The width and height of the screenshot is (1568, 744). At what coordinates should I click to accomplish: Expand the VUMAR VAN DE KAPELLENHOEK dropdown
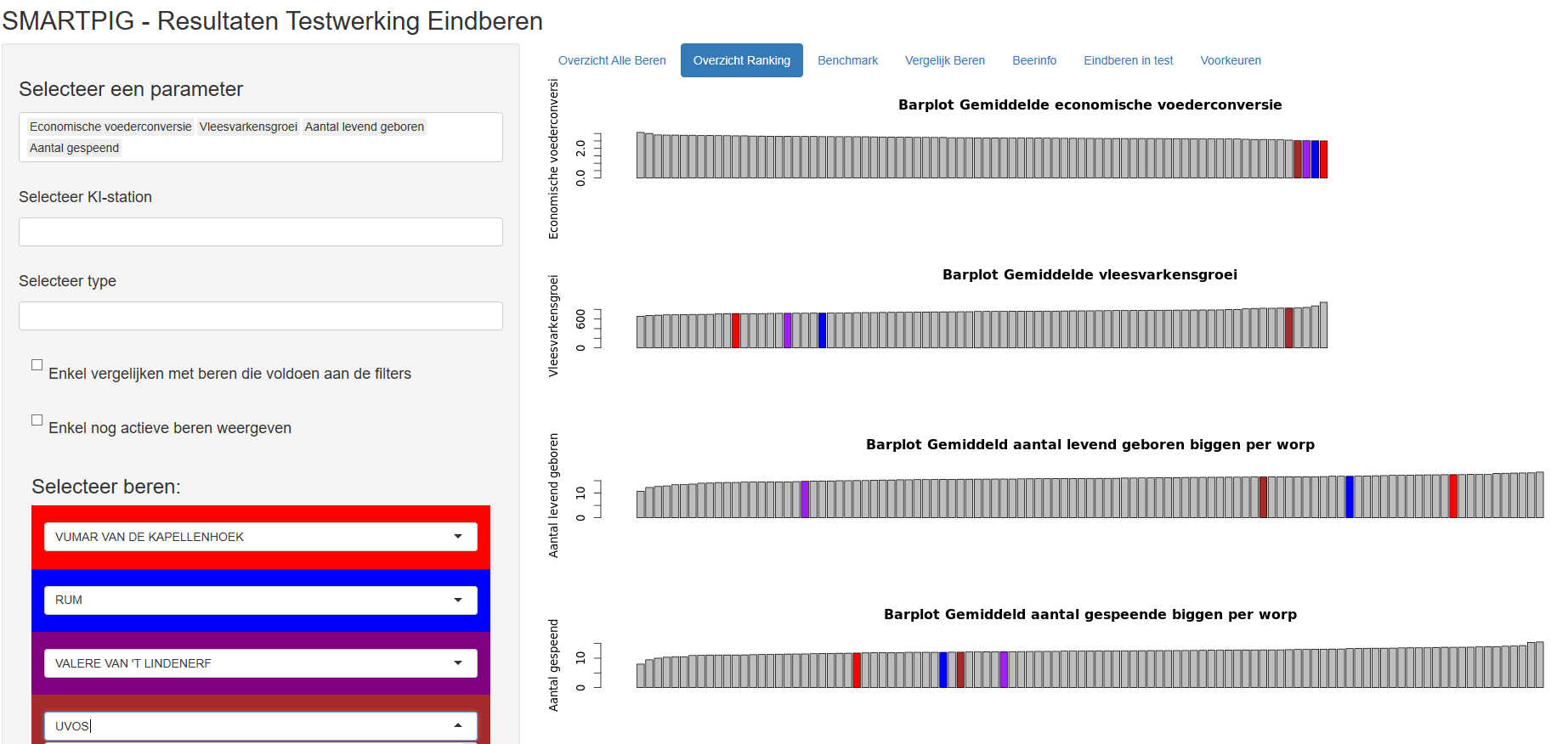458,537
